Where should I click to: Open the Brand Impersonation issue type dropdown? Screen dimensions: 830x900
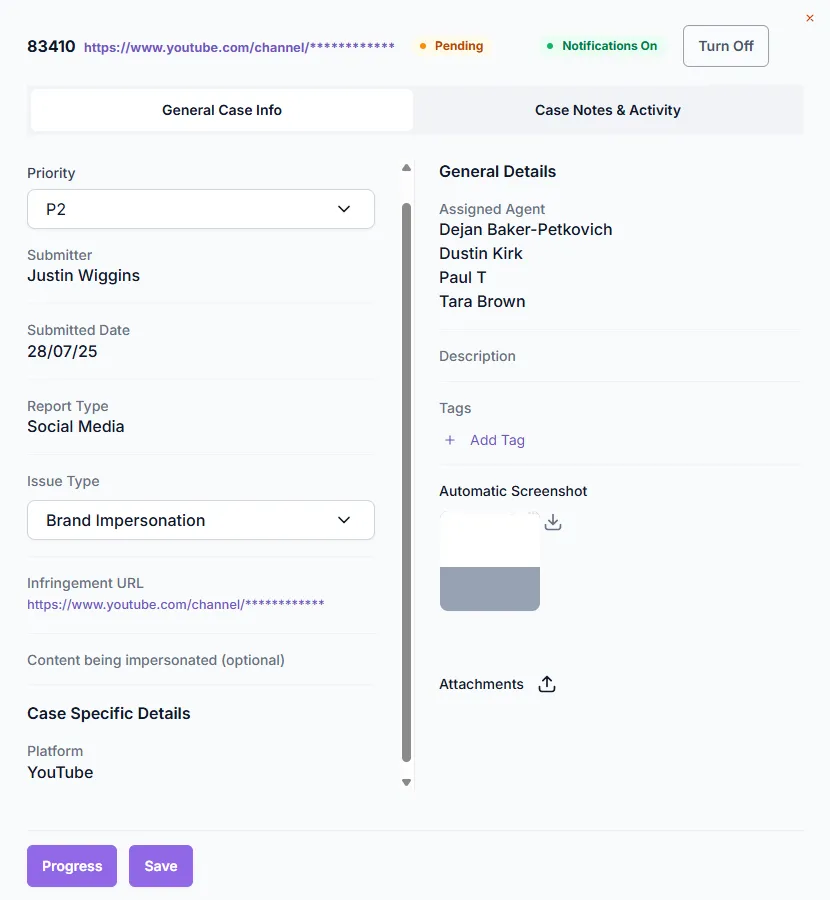tap(201, 520)
